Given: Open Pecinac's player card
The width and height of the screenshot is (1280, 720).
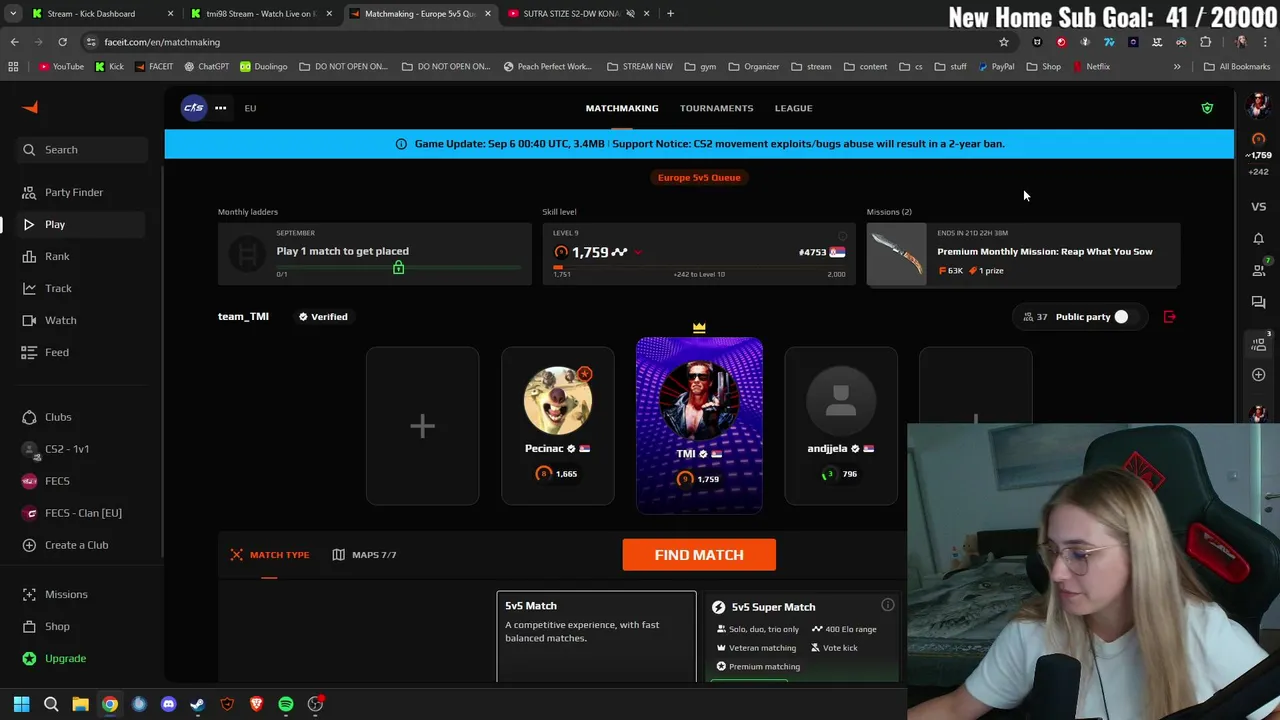Looking at the screenshot, I should click(558, 426).
